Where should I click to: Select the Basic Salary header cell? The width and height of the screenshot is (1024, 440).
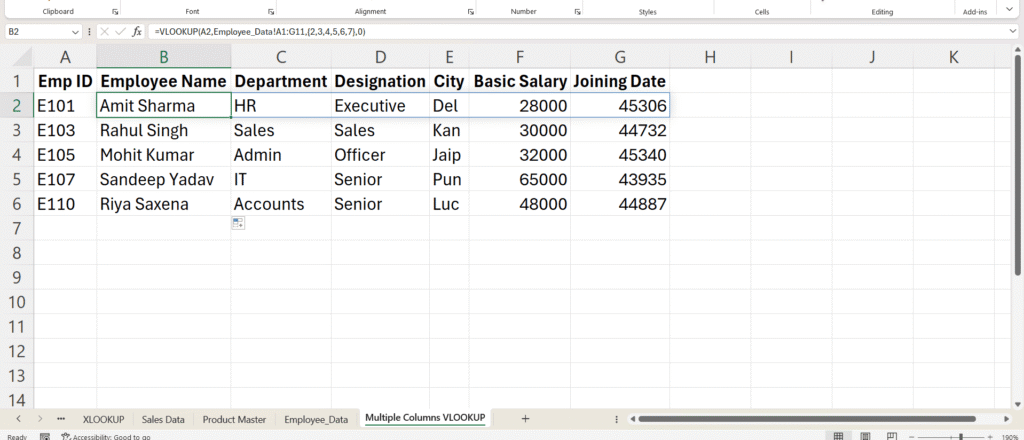(520, 81)
